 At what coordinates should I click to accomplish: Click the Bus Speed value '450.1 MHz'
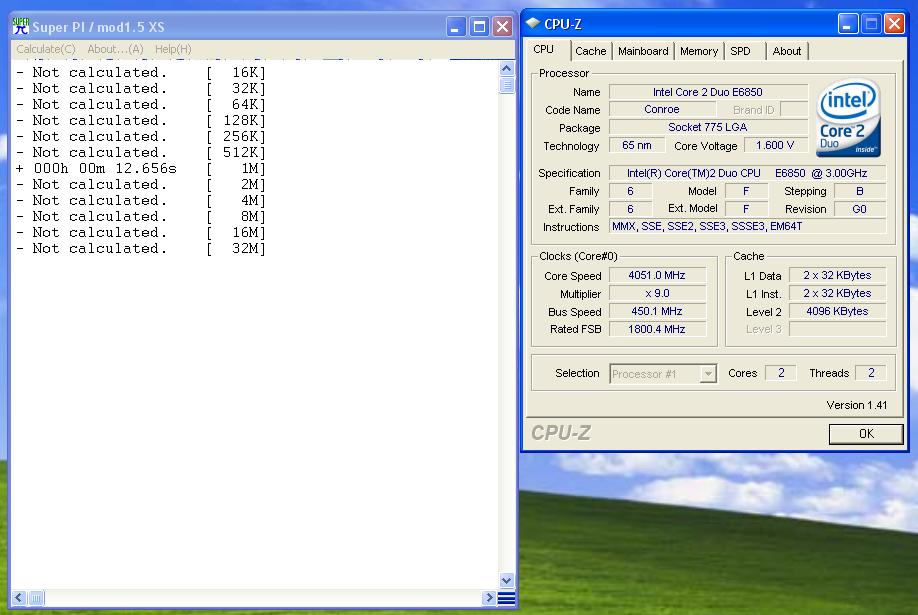click(x=657, y=312)
